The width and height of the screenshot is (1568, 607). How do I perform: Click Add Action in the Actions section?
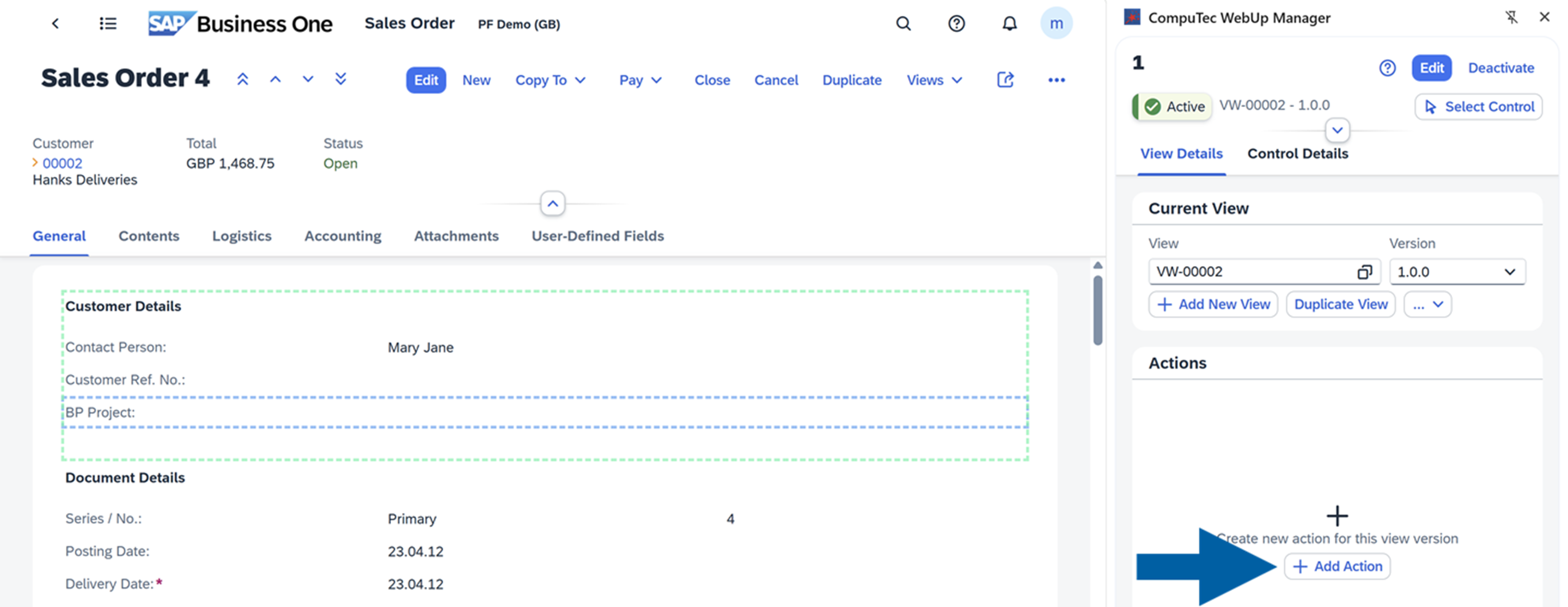[1337, 566]
